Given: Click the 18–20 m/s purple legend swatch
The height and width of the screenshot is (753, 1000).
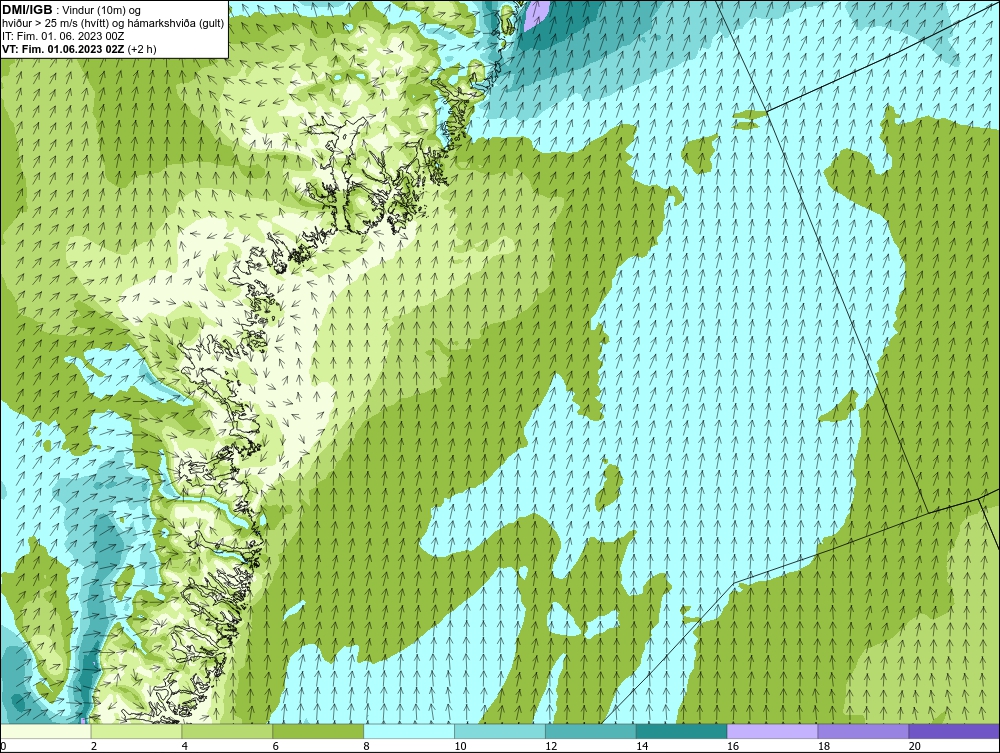Looking at the screenshot, I should coord(864,731).
